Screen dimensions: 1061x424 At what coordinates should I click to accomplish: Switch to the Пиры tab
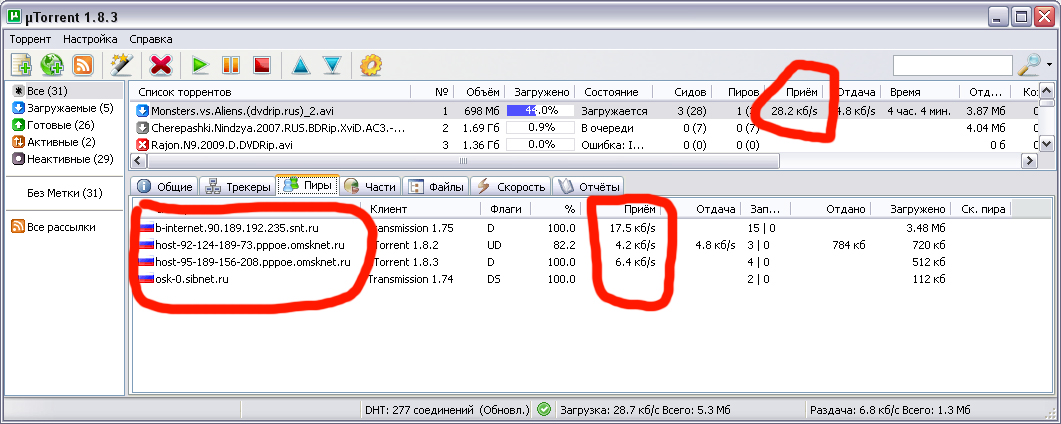pos(309,185)
